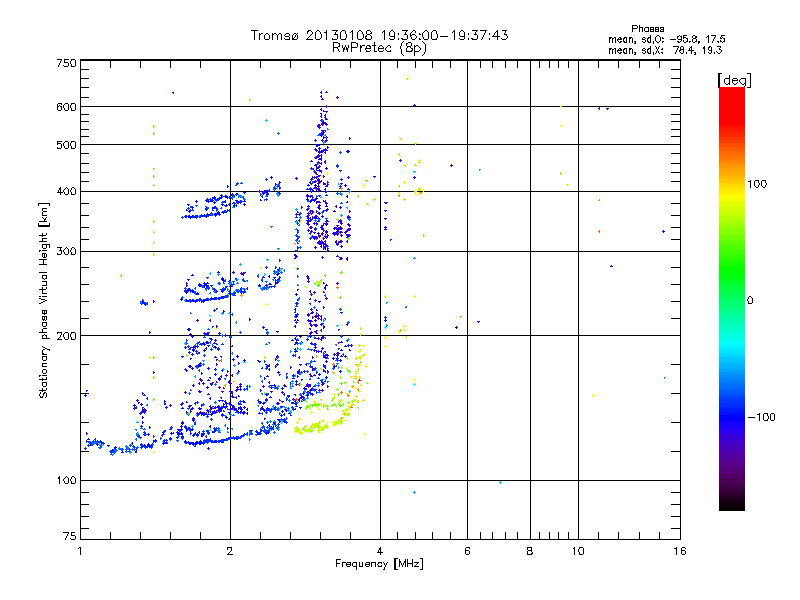Click the 200 tick label on the y-axis
Image resolution: width=800 pixels, height=600 pixels.
click(66, 336)
